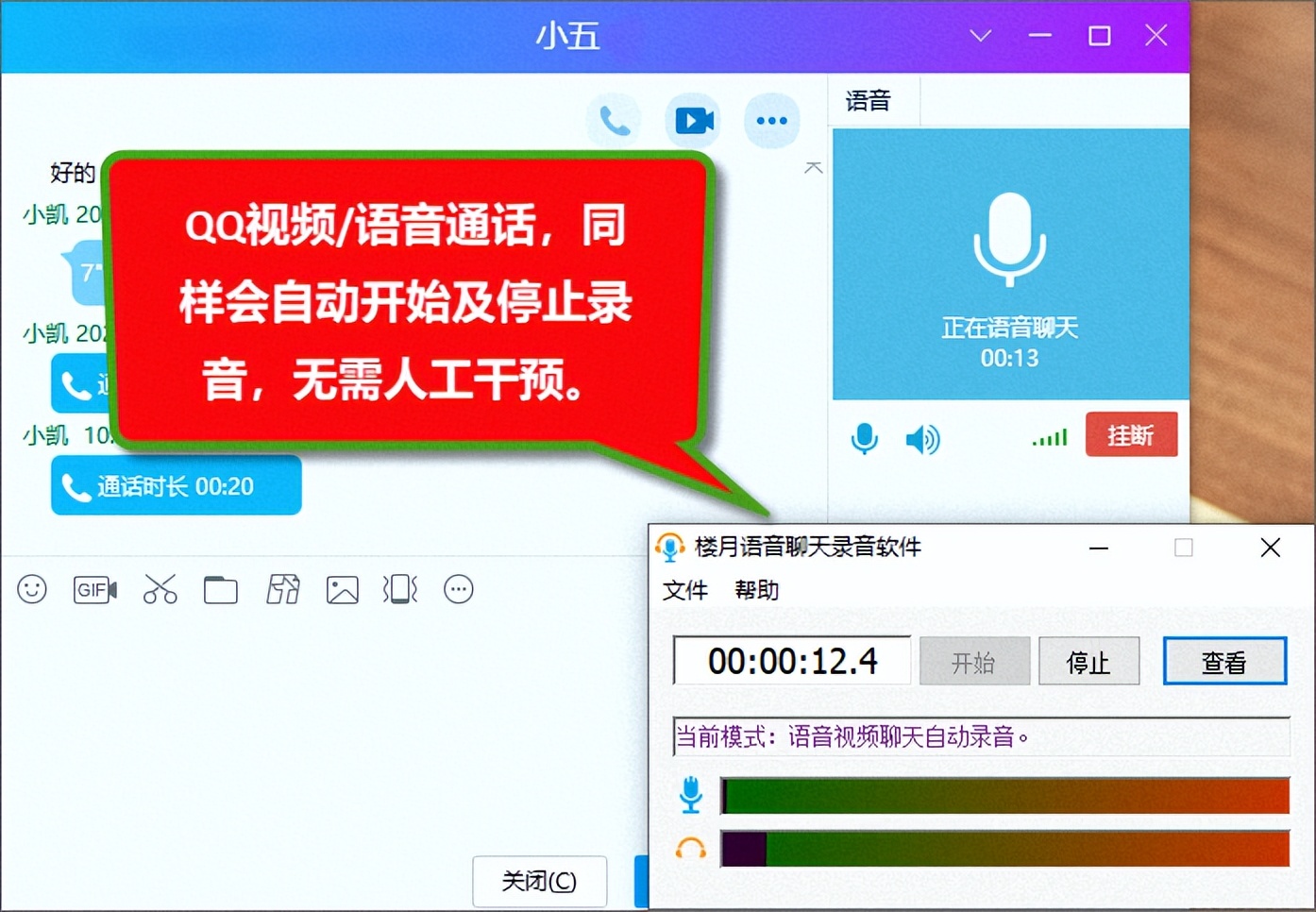The height and width of the screenshot is (912, 1316).
Task: Open the title bar dropdown chevron
Action: 979,36
